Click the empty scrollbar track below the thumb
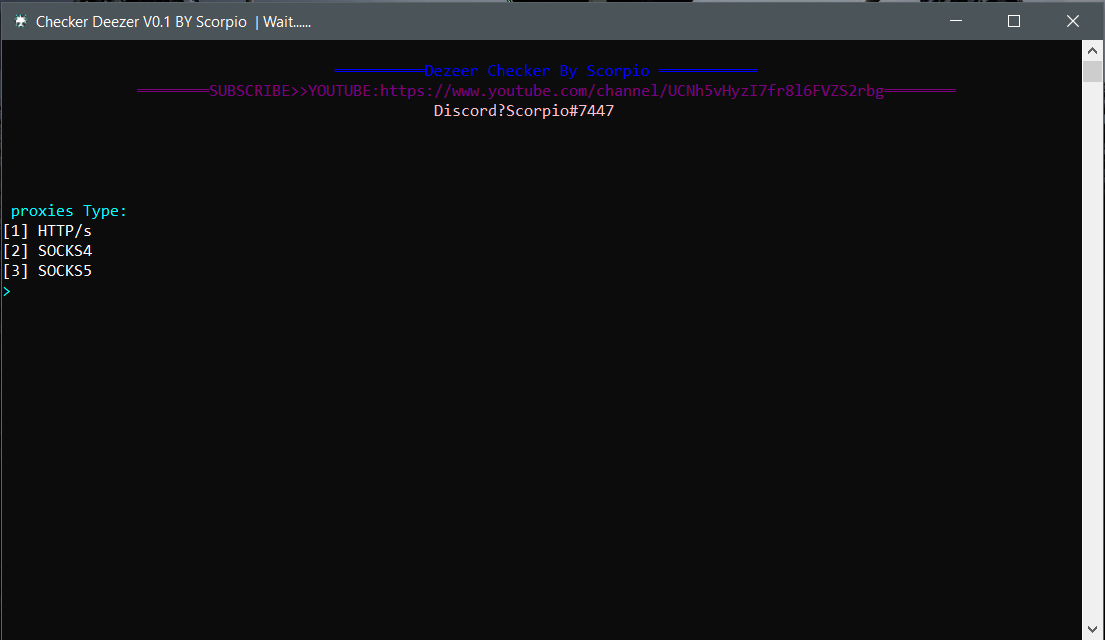Screen dimensions: 1105x640 pos(1093,350)
